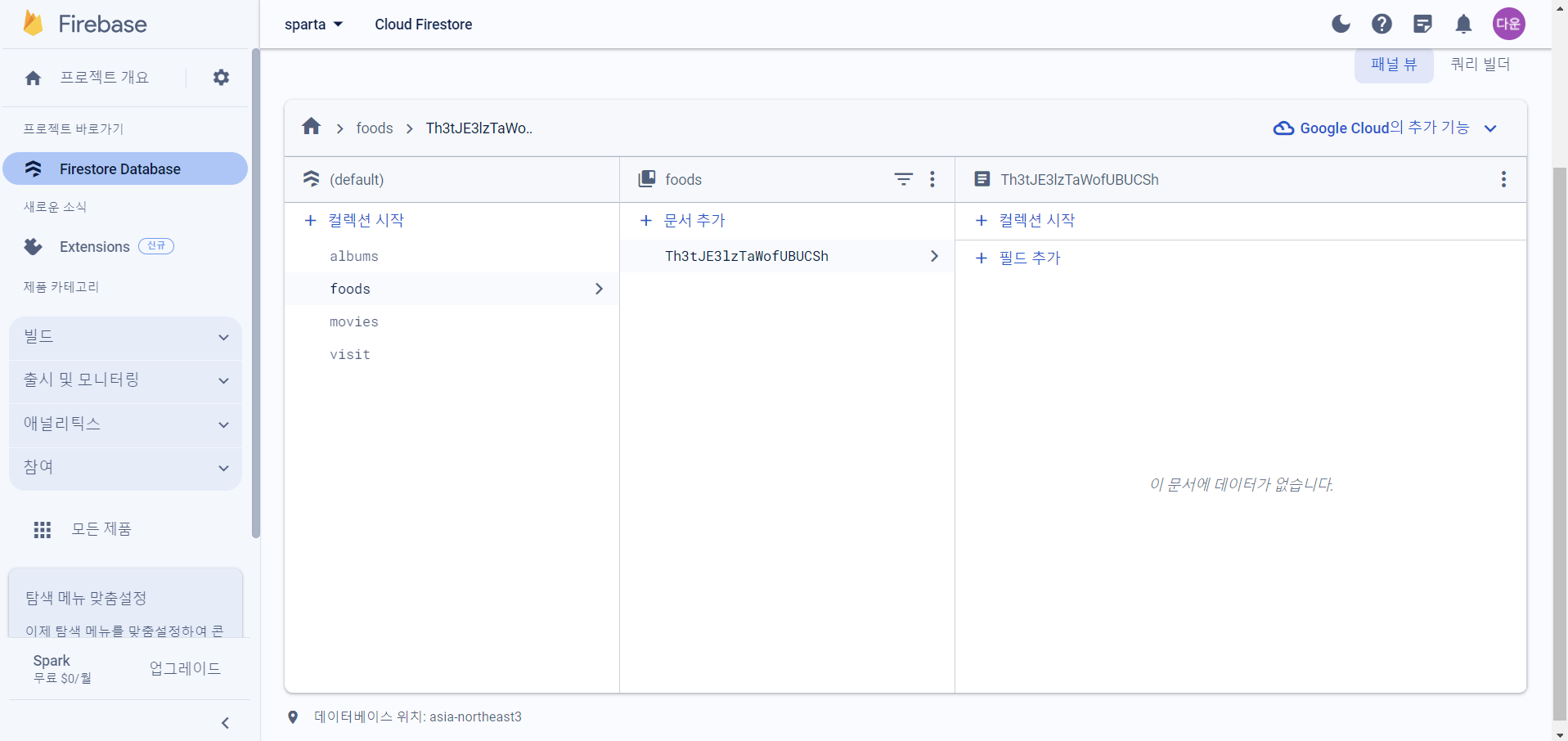
Task: Expand the 빌드 category
Action: coord(125,337)
